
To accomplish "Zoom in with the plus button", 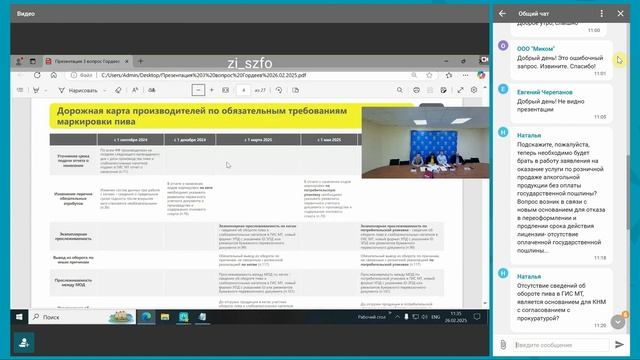I will (212, 90).
